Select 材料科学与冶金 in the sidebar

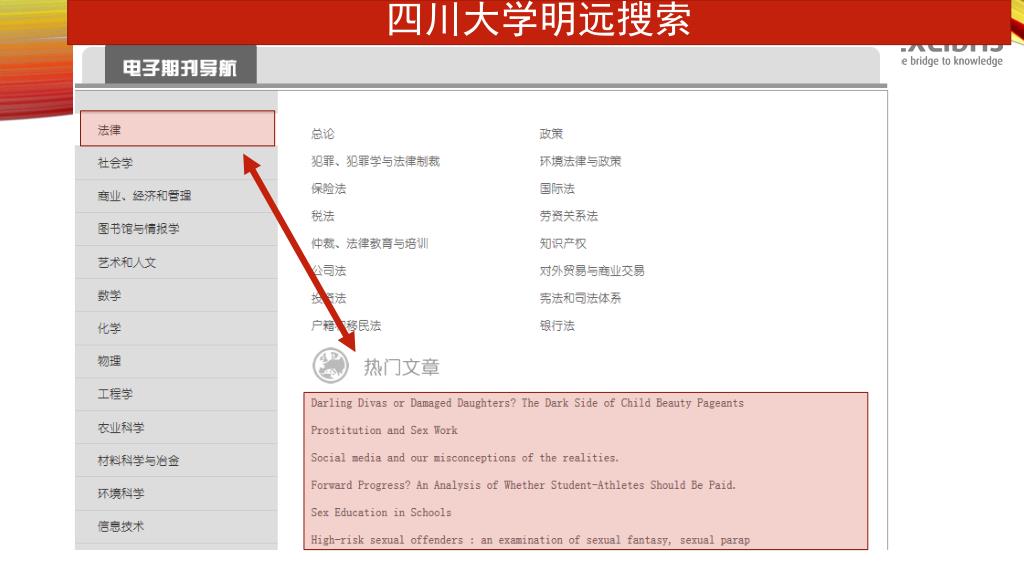[176, 460]
